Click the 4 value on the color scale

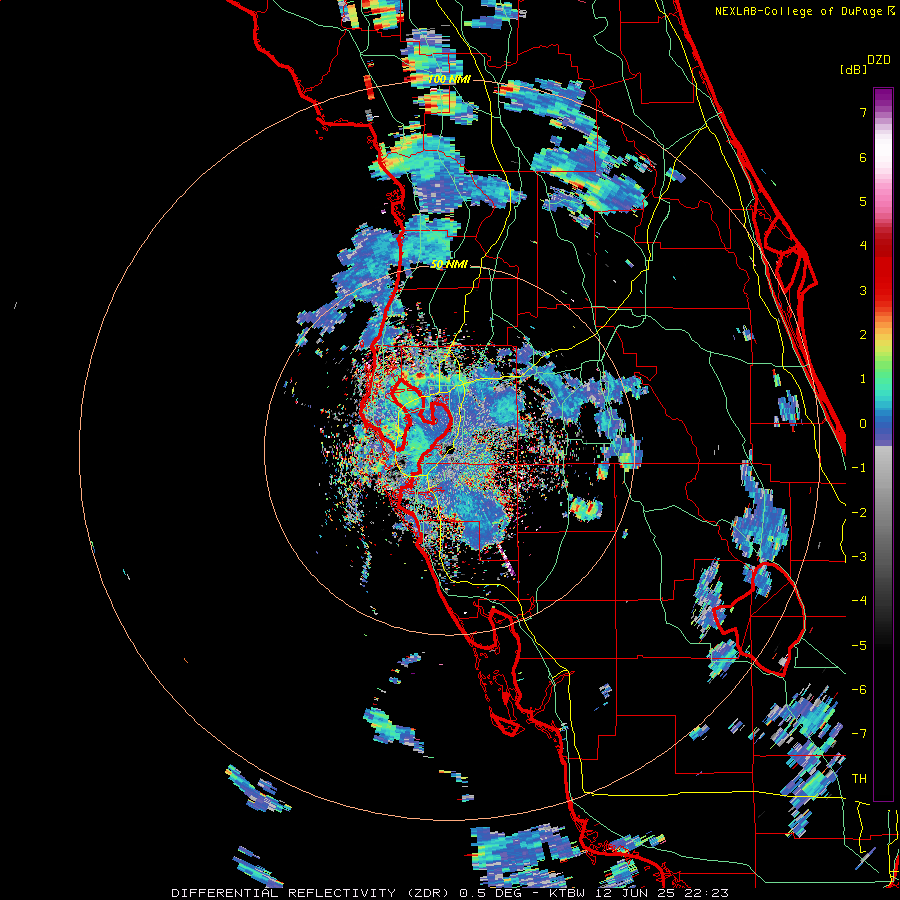[863, 246]
